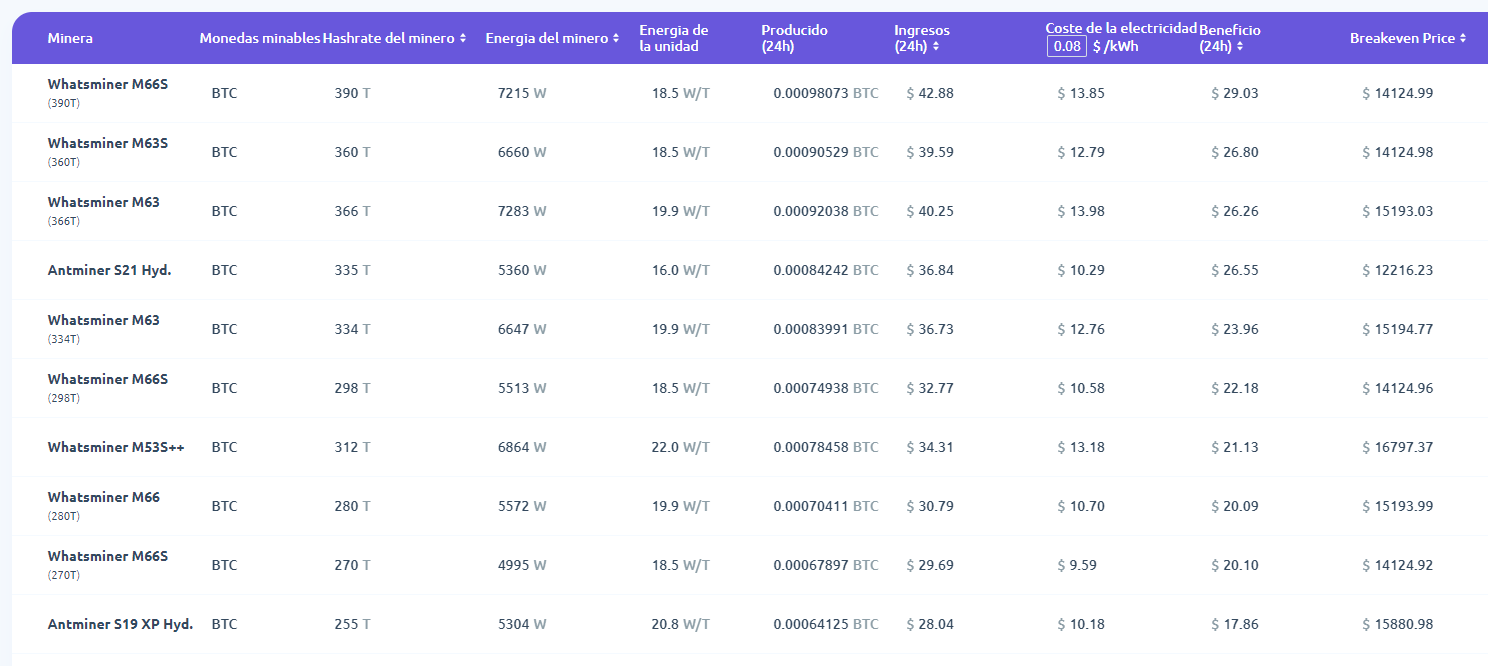Open Whatsminer M63S (360T) miner
The width and height of the screenshot is (1488, 666).
108,152
